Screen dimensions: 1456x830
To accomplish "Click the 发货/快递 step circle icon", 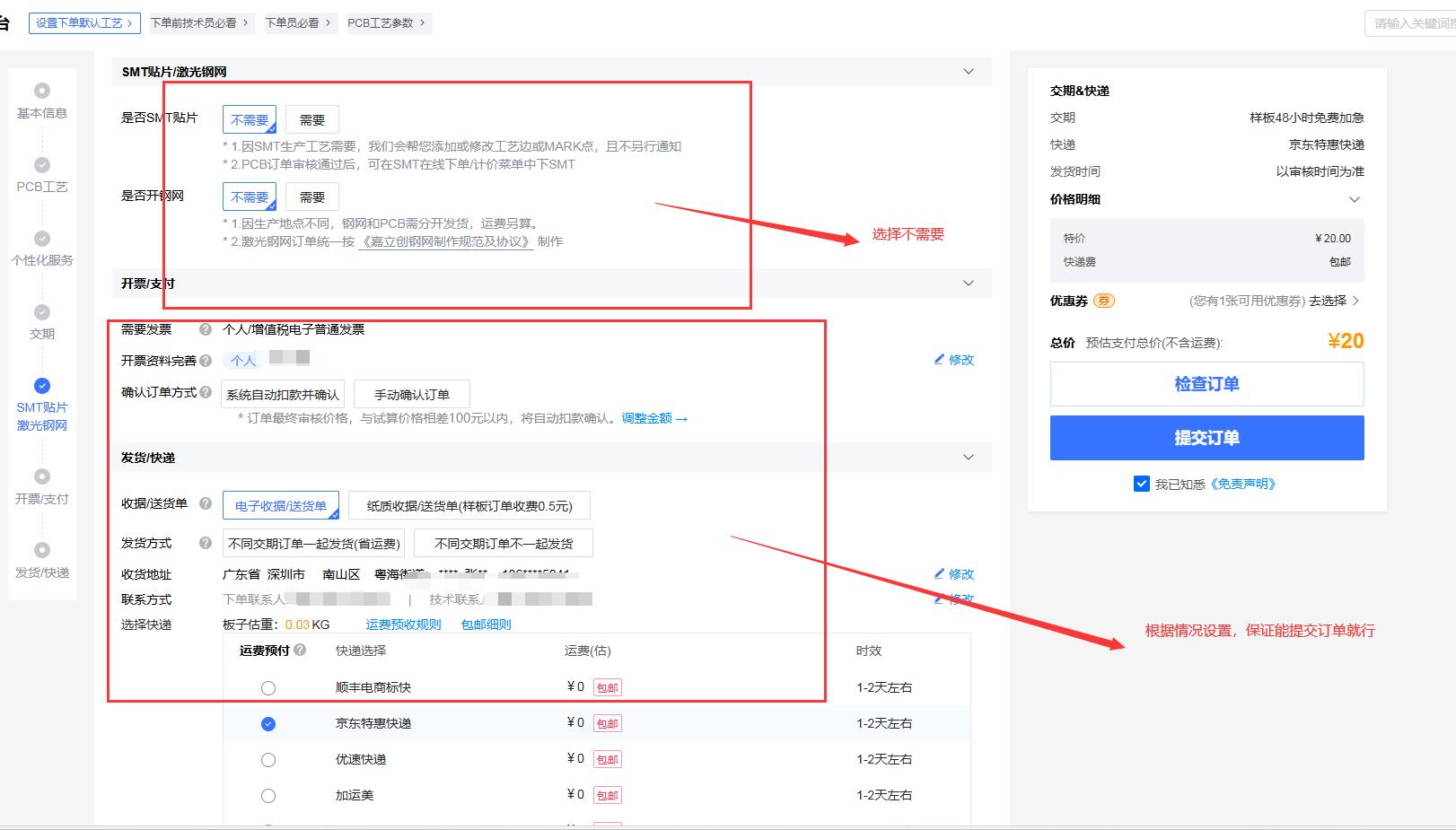I will 42,550.
